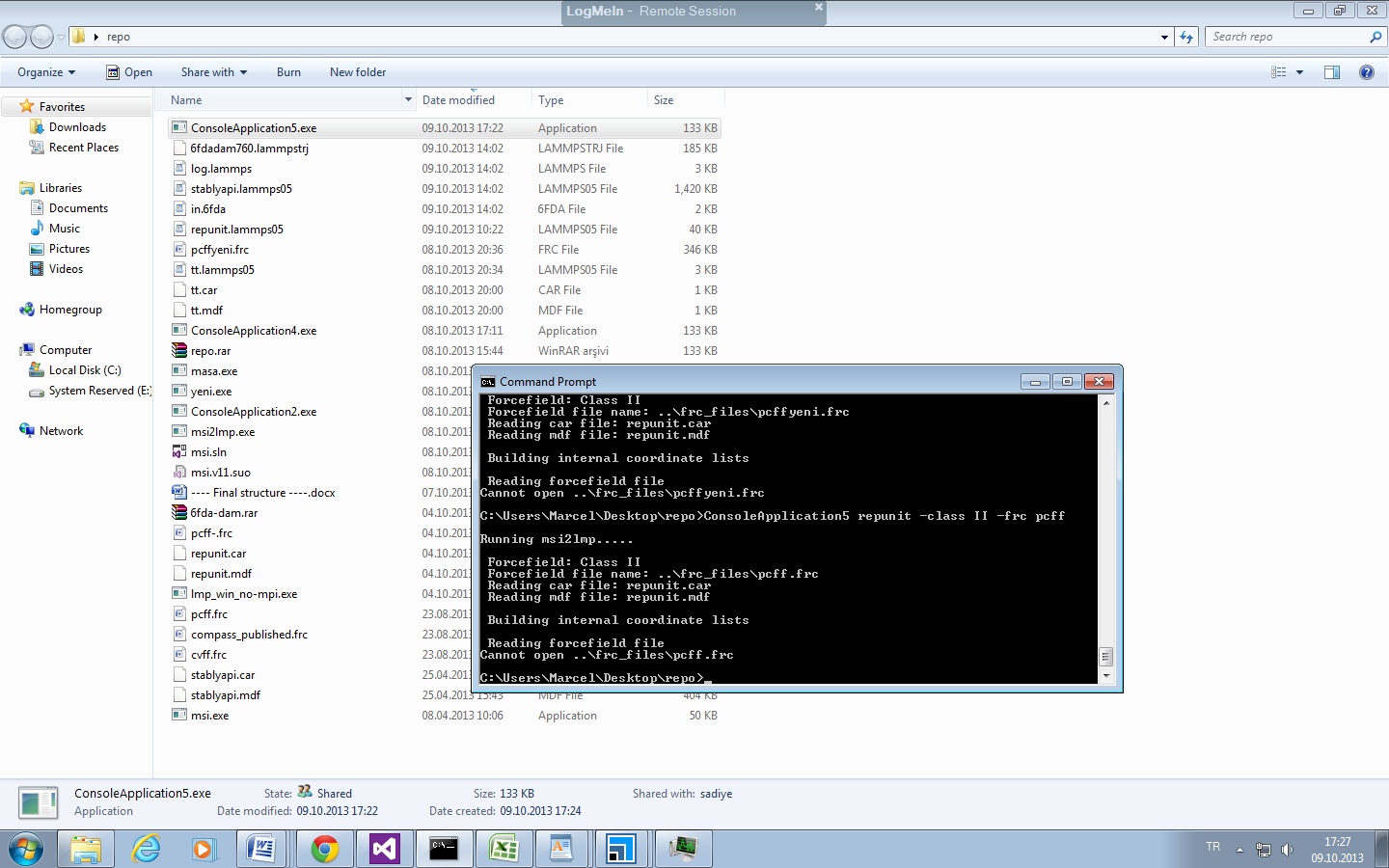Open the address bar history dropdown
This screenshot has height=868, width=1389.
click(1164, 37)
